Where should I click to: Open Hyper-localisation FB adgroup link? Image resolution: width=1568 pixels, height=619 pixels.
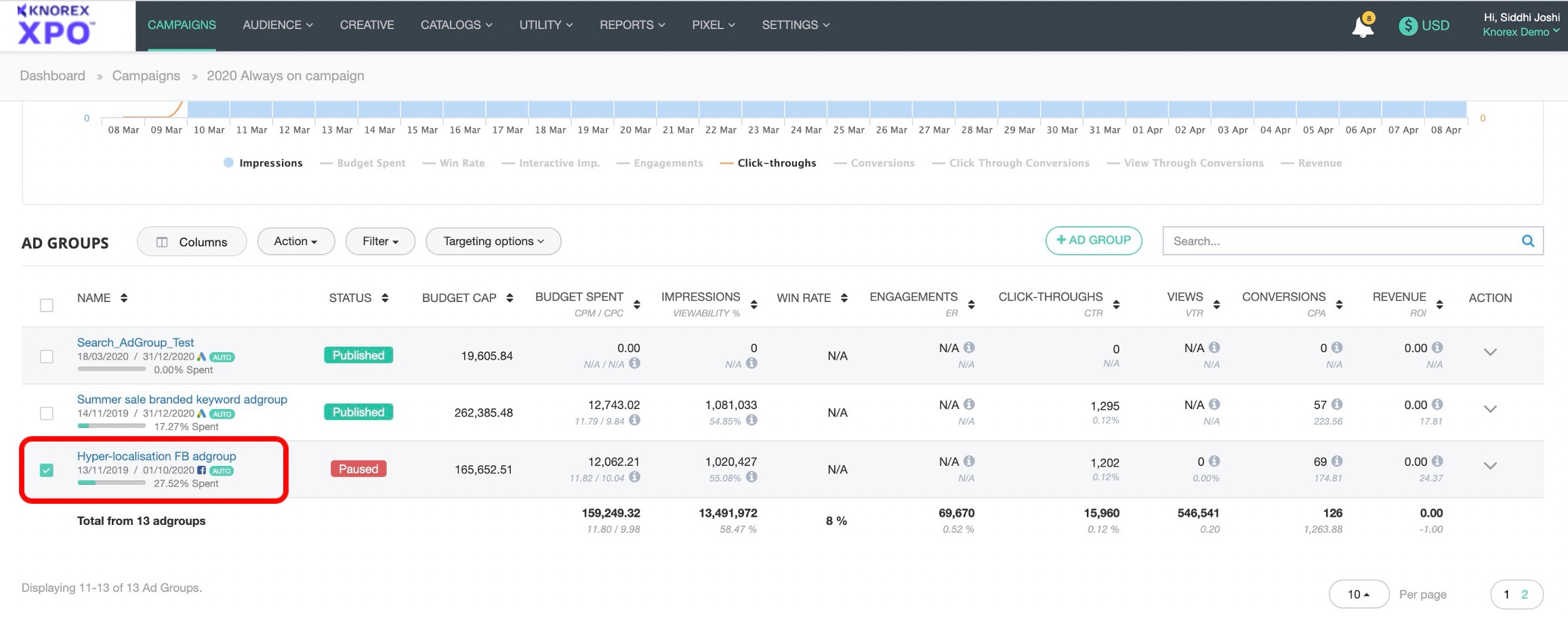pyautogui.click(x=157, y=456)
